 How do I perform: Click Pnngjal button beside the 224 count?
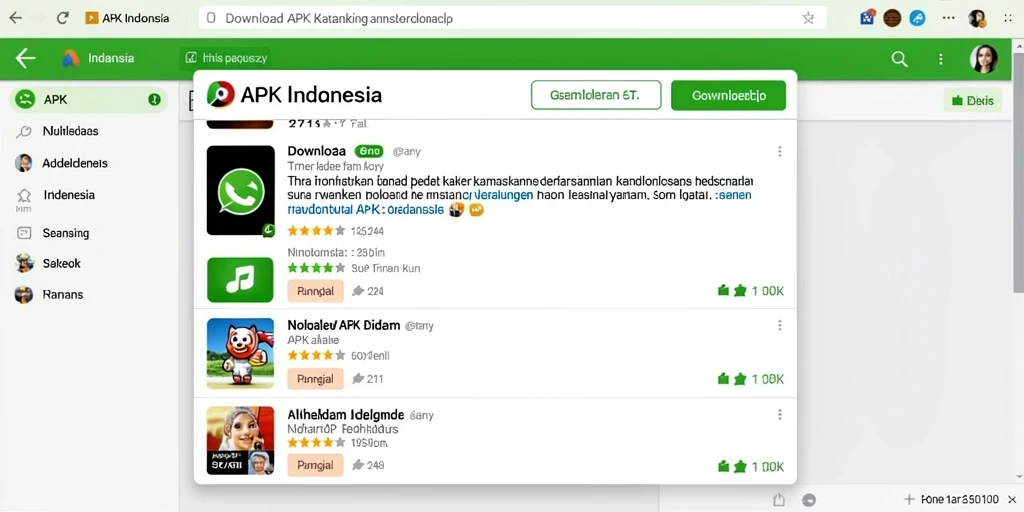315,291
